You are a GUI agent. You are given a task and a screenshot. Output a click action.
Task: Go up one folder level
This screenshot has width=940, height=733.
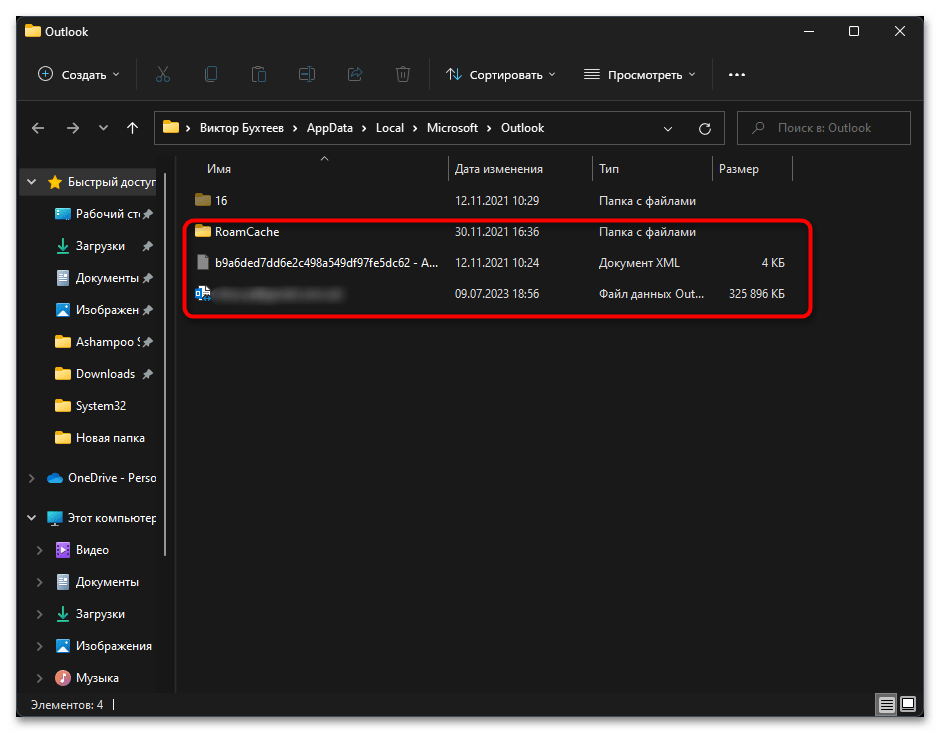(132, 128)
